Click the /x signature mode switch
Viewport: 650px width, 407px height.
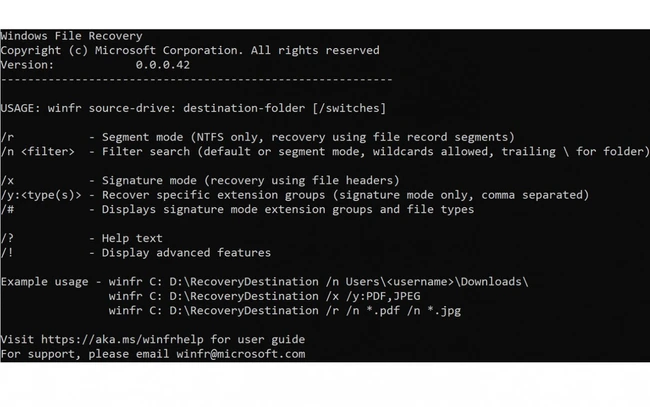pyautogui.click(x=7, y=181)
